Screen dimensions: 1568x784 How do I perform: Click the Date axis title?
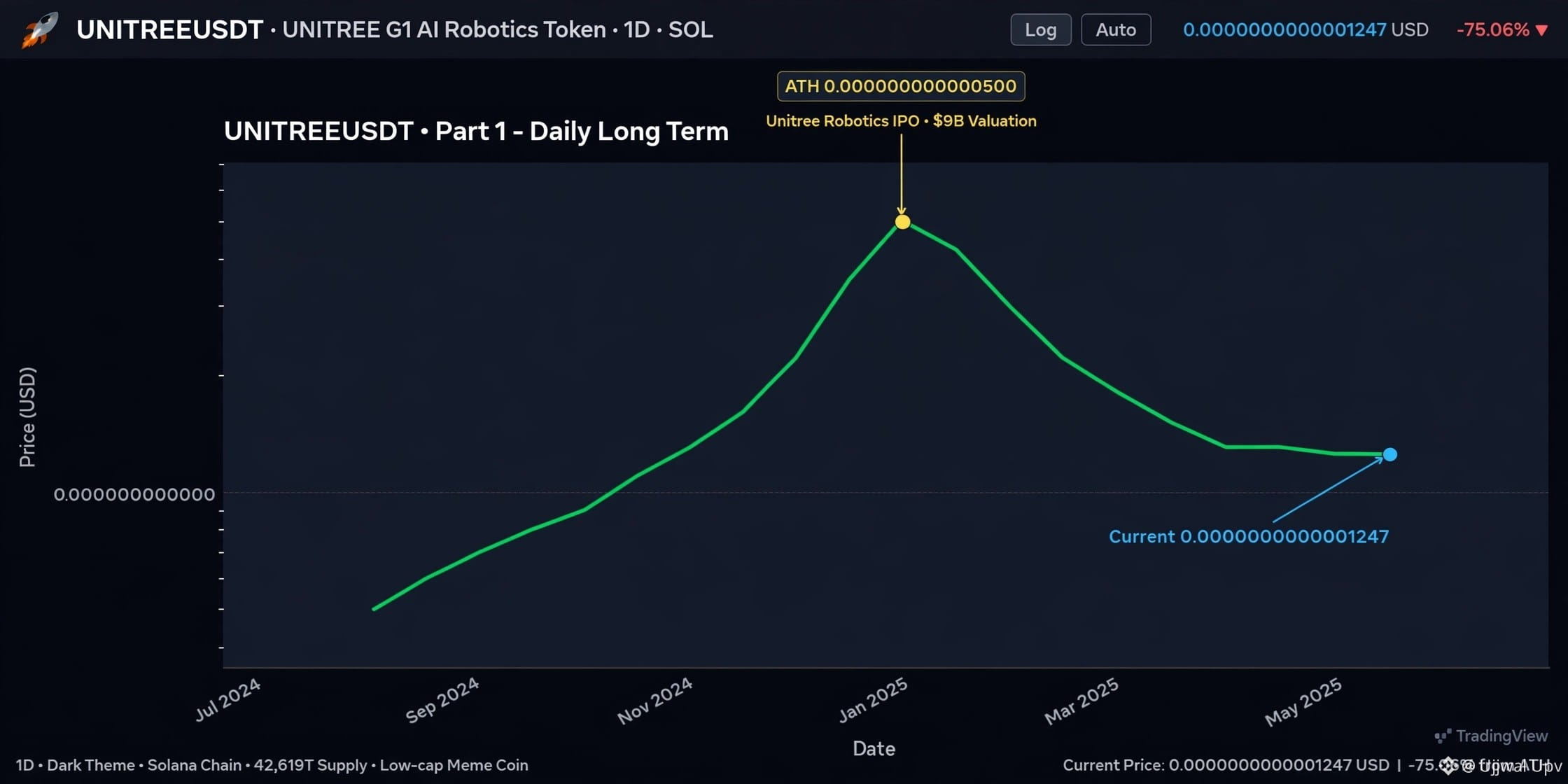click(874, 748)
